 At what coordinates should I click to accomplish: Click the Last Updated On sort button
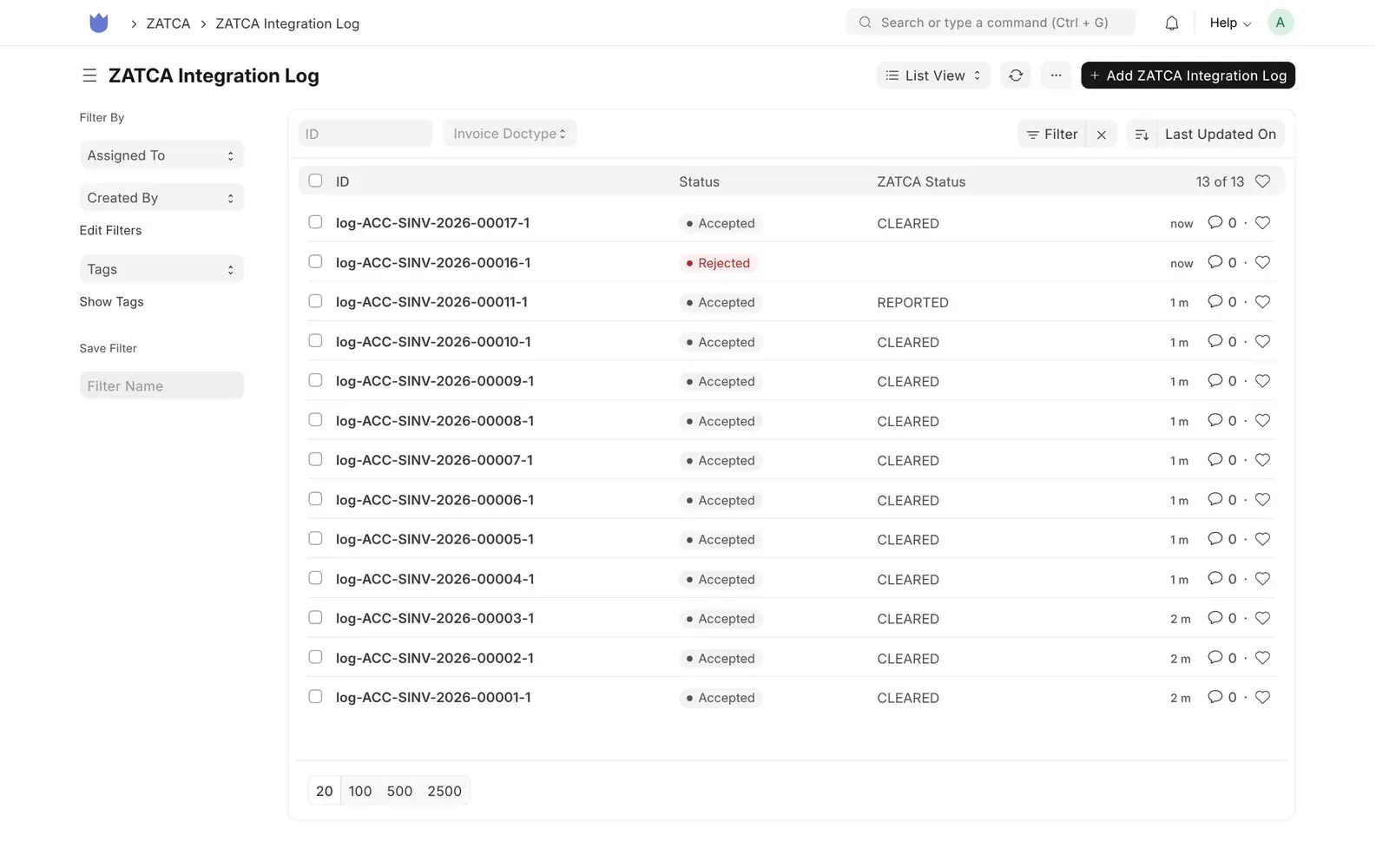click(x=1220, y=135)
